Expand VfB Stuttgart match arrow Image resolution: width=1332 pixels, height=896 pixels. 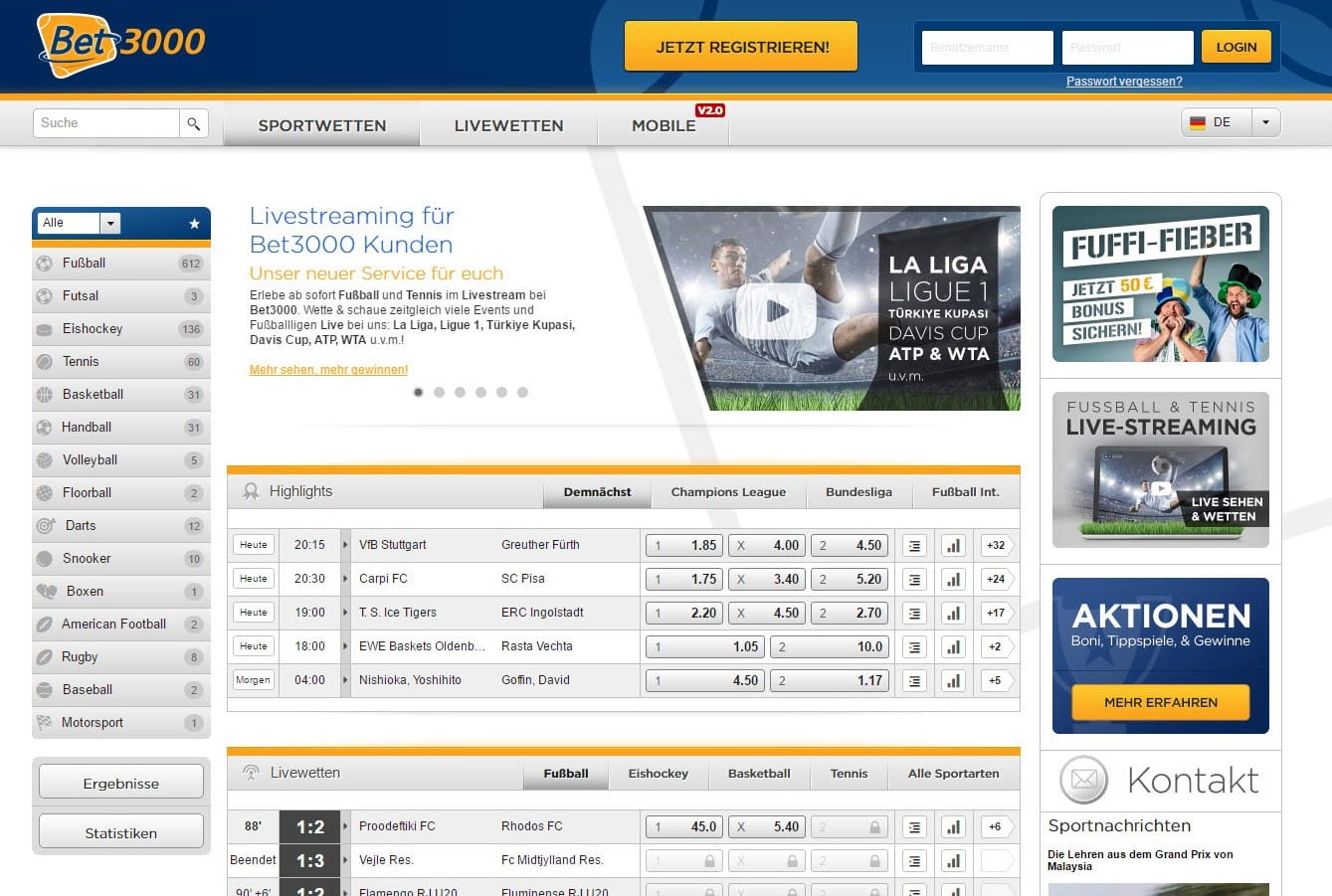[345, 545]
